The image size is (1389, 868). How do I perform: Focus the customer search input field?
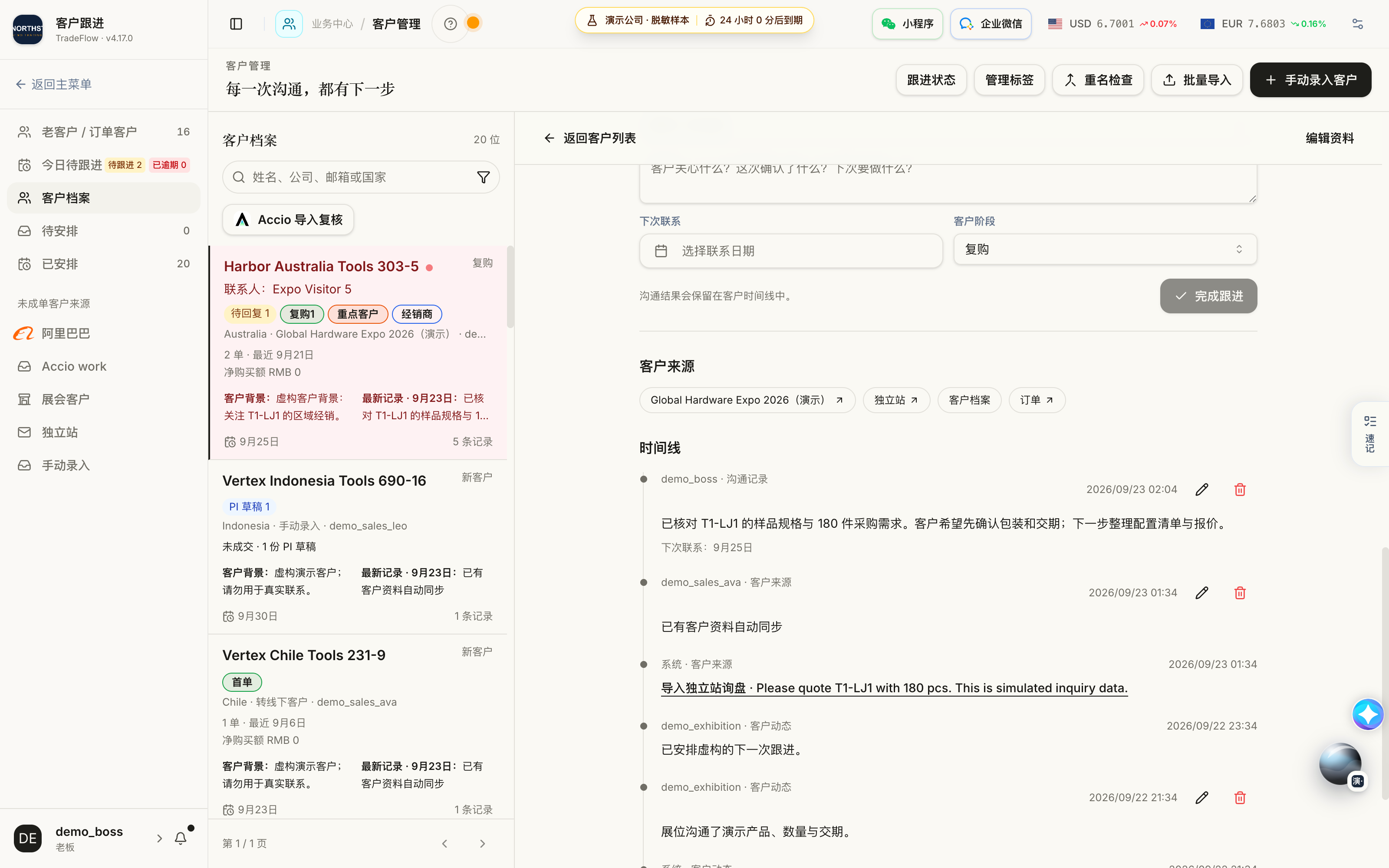[361, 178]
